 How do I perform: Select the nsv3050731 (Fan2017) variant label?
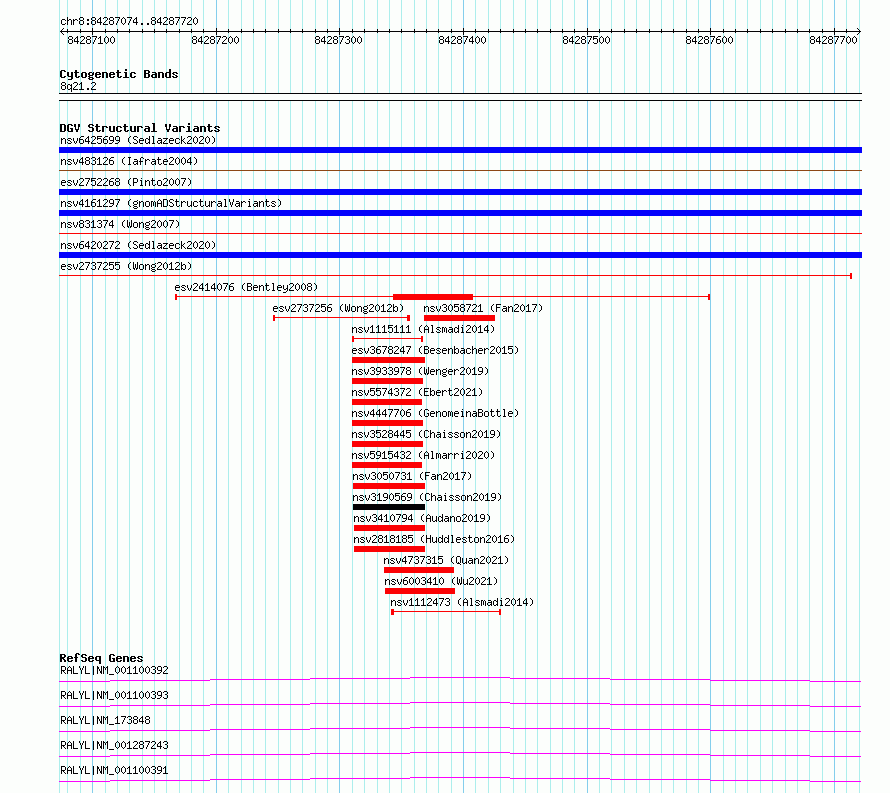412,476
